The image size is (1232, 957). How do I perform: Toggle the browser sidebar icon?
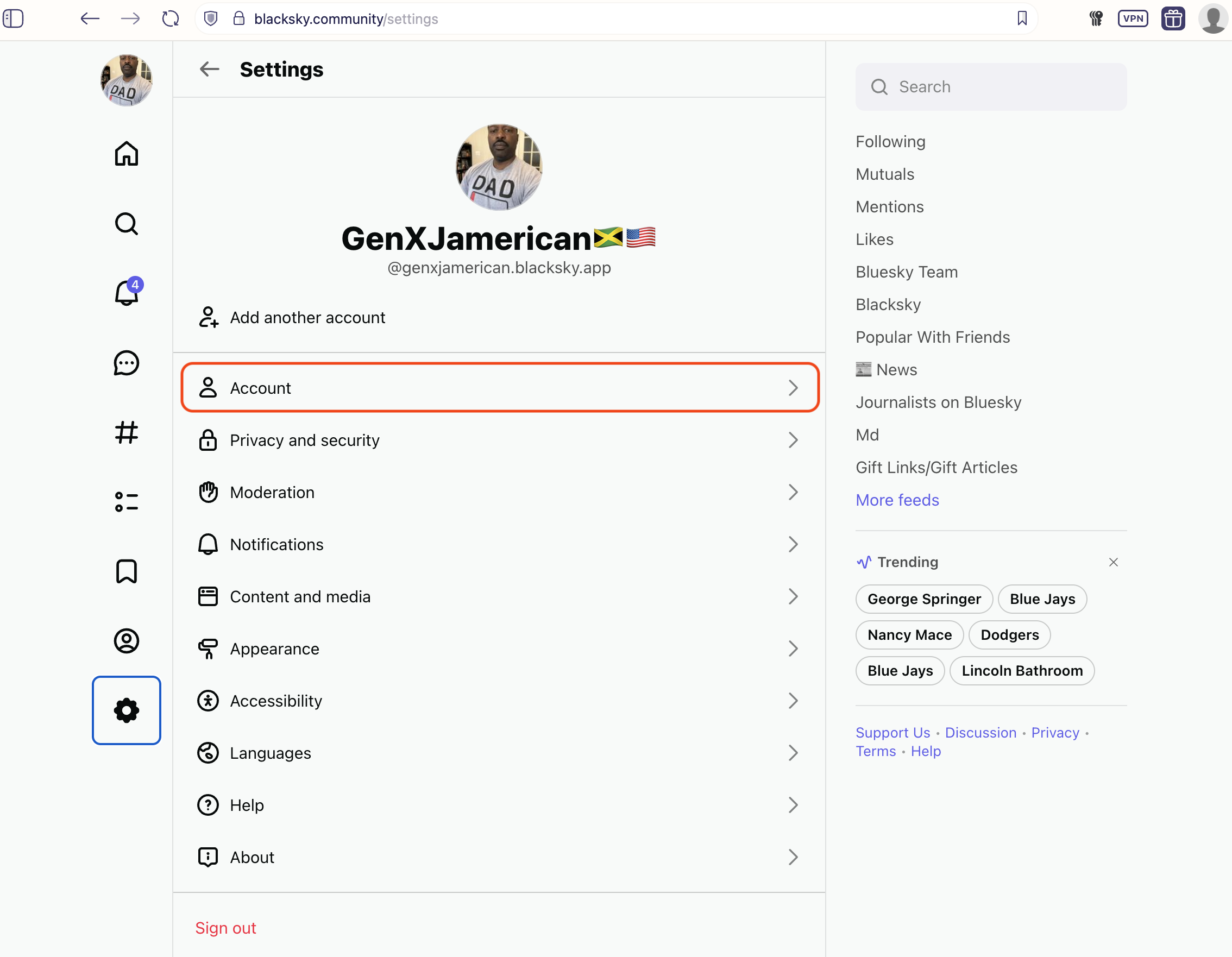pos(14,18)
